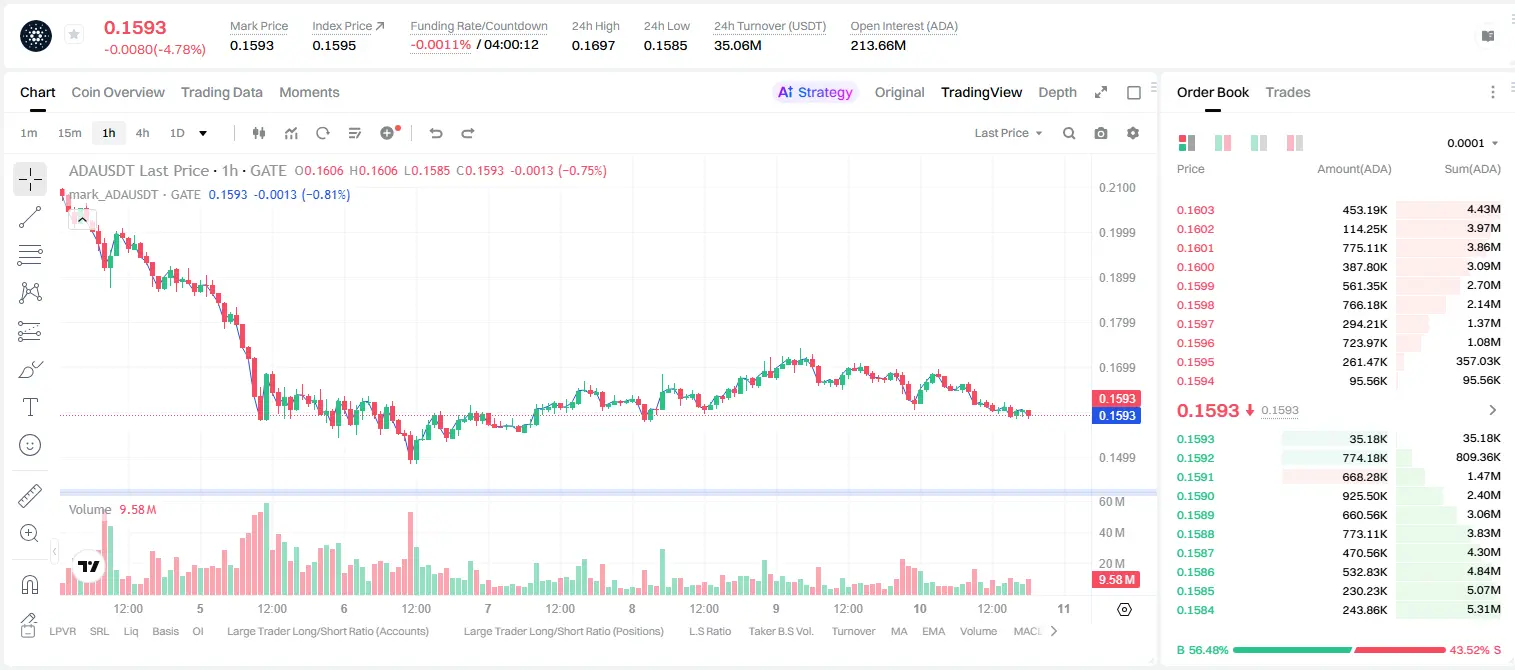Screen dimensions: 1515x670
Task: Open chart settings gear icon
Action: click(x=1133, y=133)
